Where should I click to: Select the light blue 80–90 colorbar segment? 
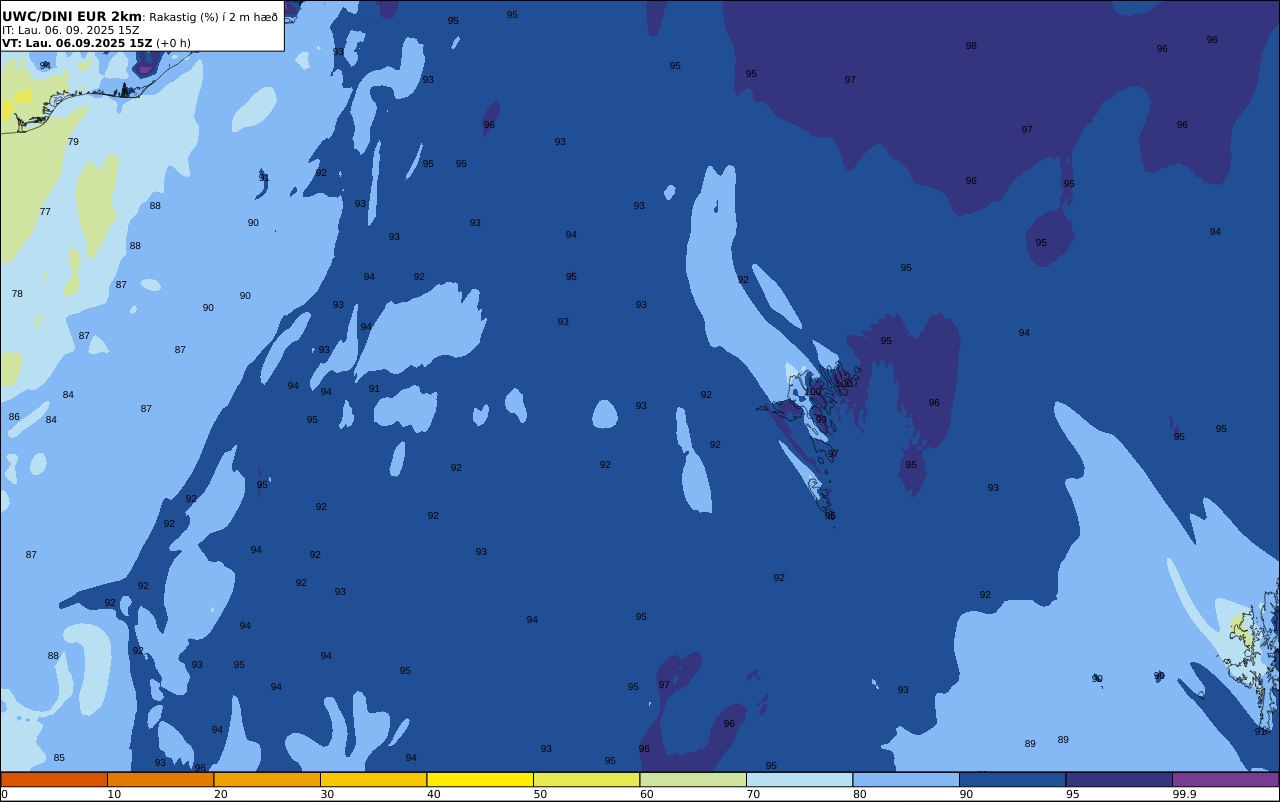[906, 779]
